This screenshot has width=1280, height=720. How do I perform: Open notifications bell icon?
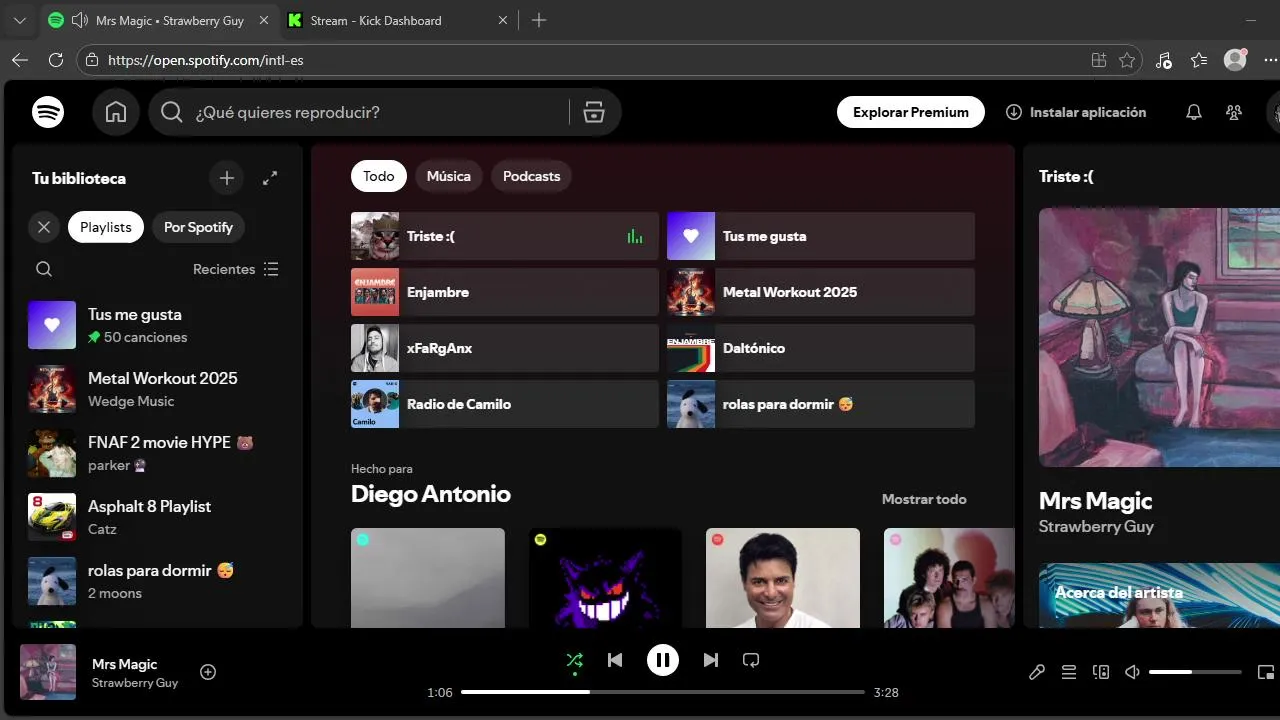[1193, 112]
